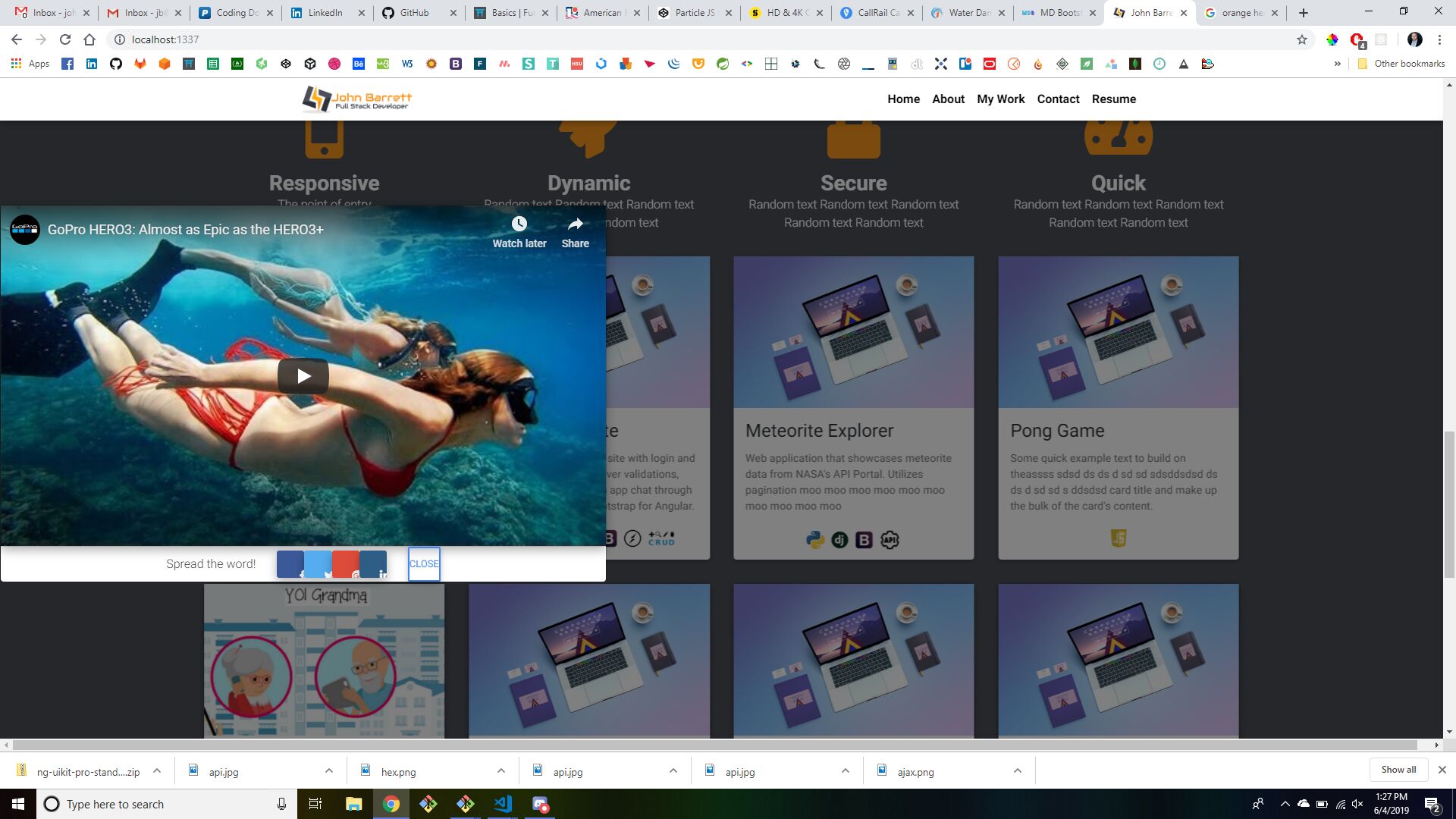Share on Google Plus from the modal
Screen dimensions: 1456x819
(x=345, y=564)
